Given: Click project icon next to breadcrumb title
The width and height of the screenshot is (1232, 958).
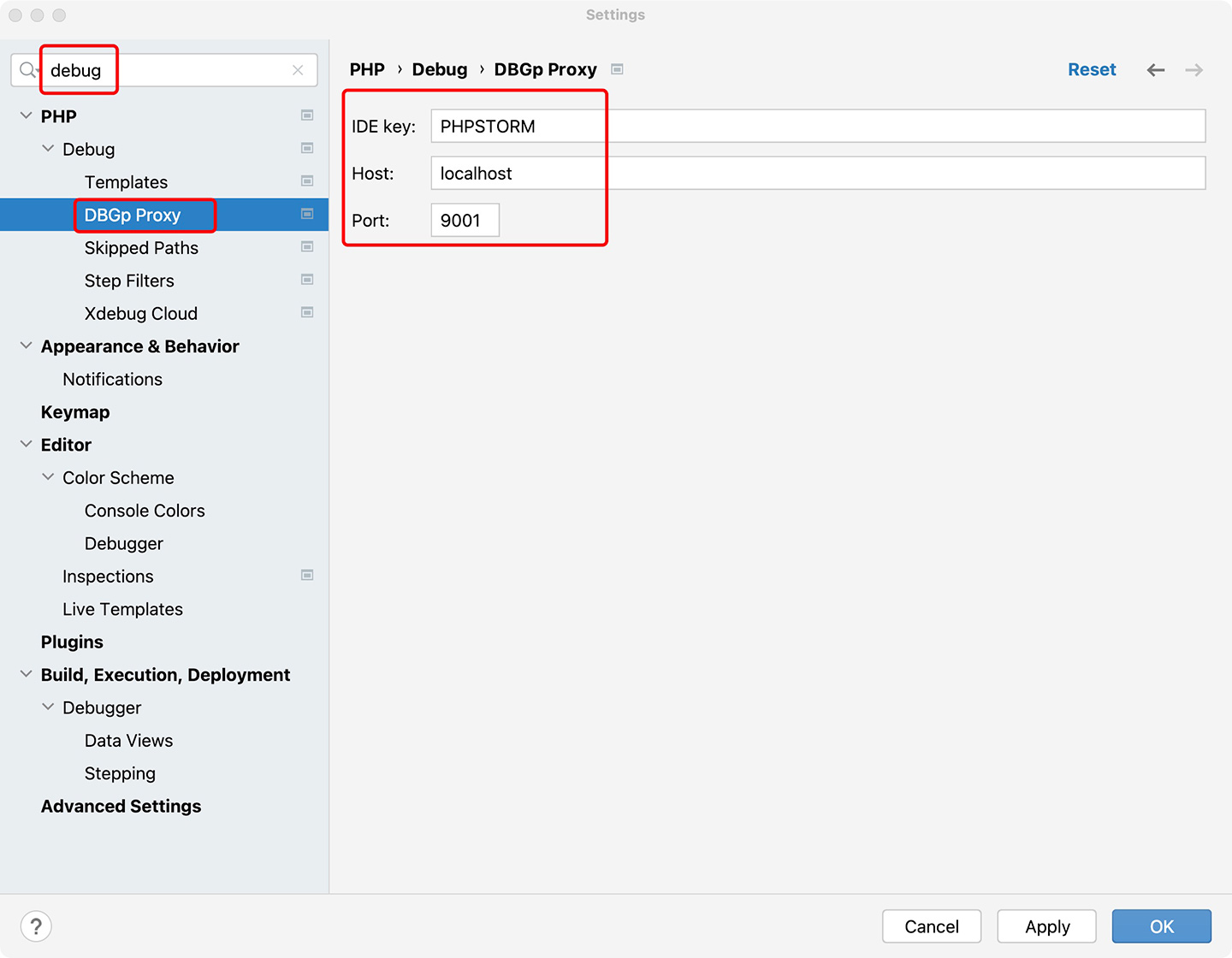Looking at the screenshot, I should pos(617,69).
